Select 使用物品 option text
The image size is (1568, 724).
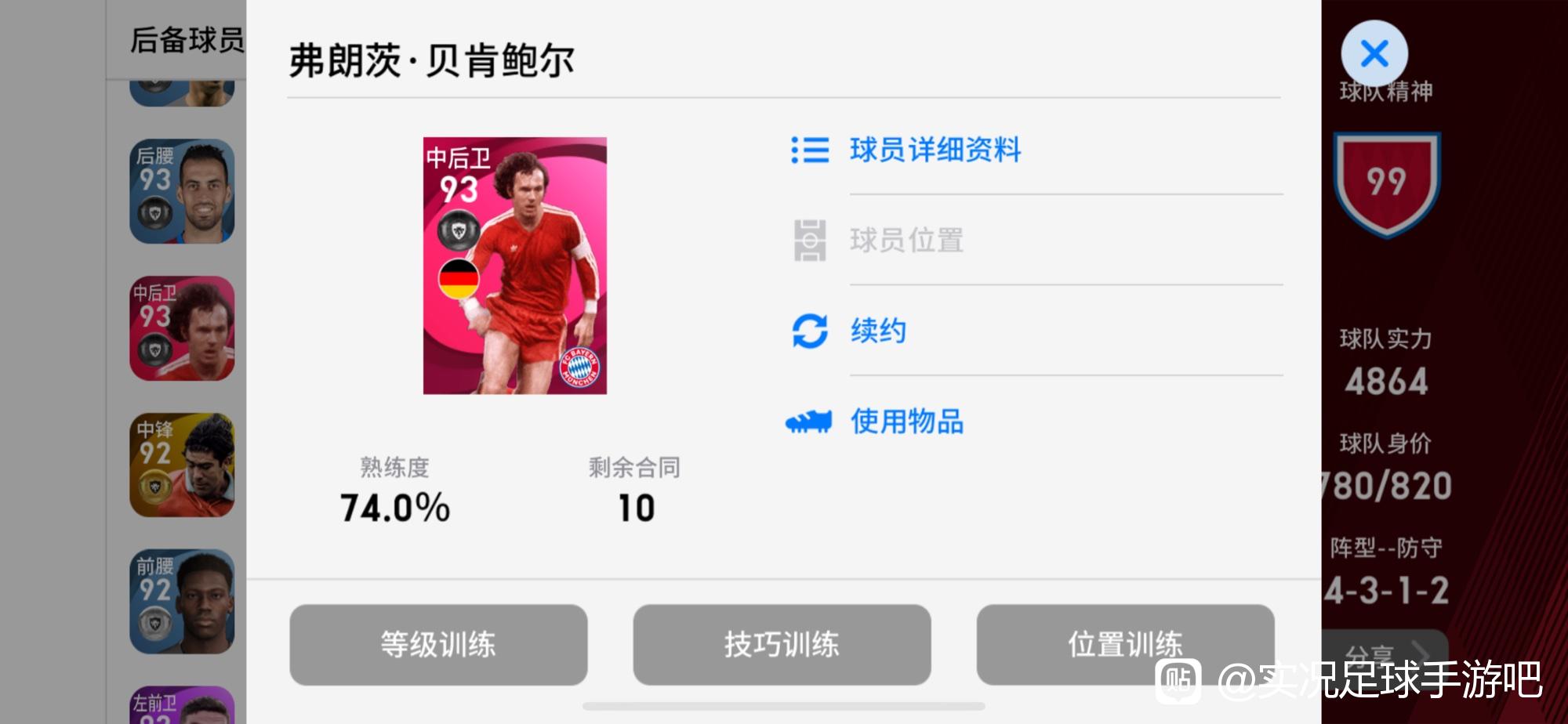coord(907,422)
